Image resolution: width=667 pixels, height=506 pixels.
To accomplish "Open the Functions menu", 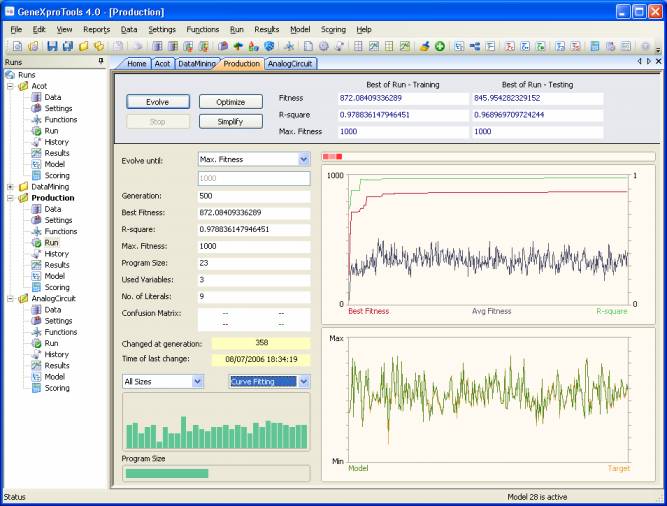I will 202,29.
